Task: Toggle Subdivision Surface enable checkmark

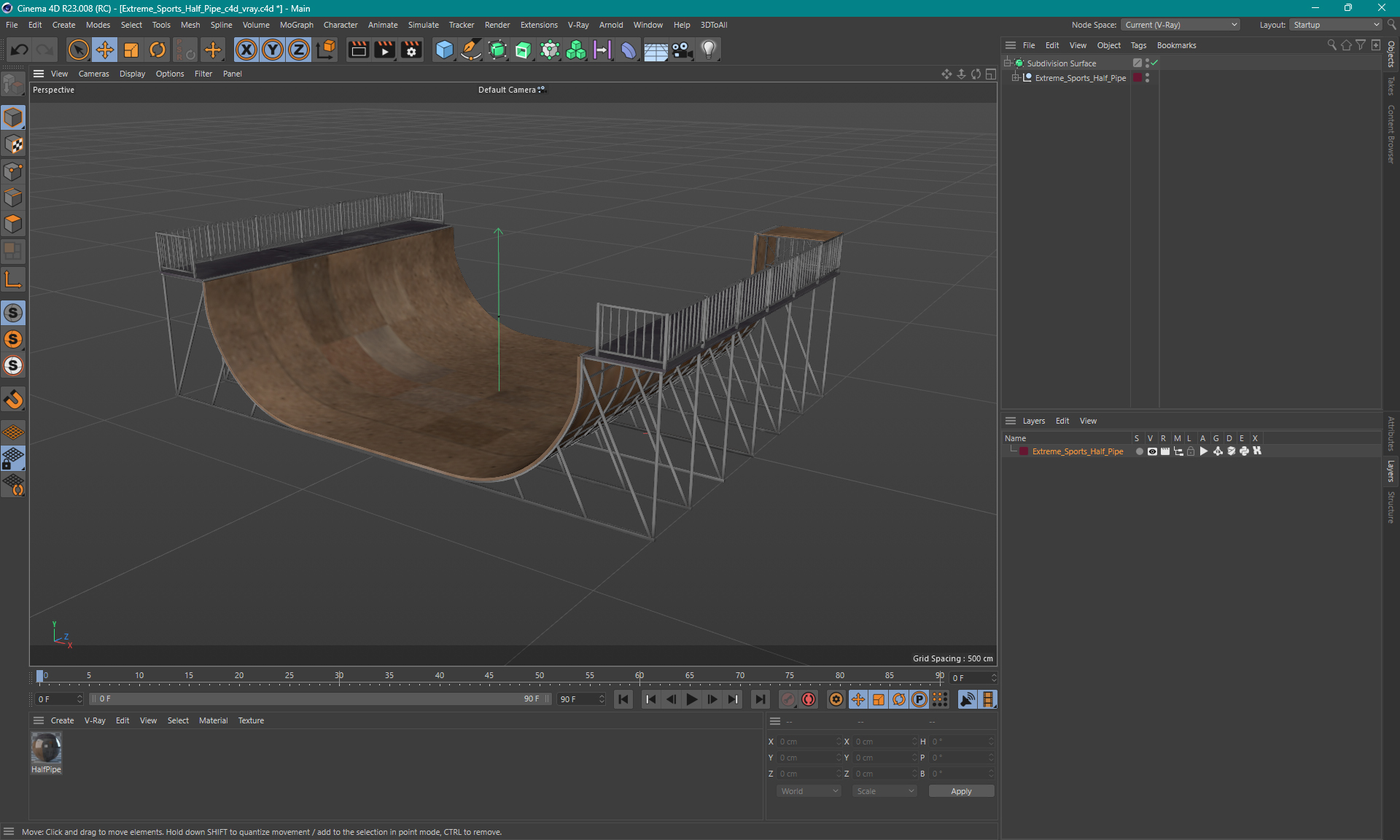Action: (x=1154, y=63)
